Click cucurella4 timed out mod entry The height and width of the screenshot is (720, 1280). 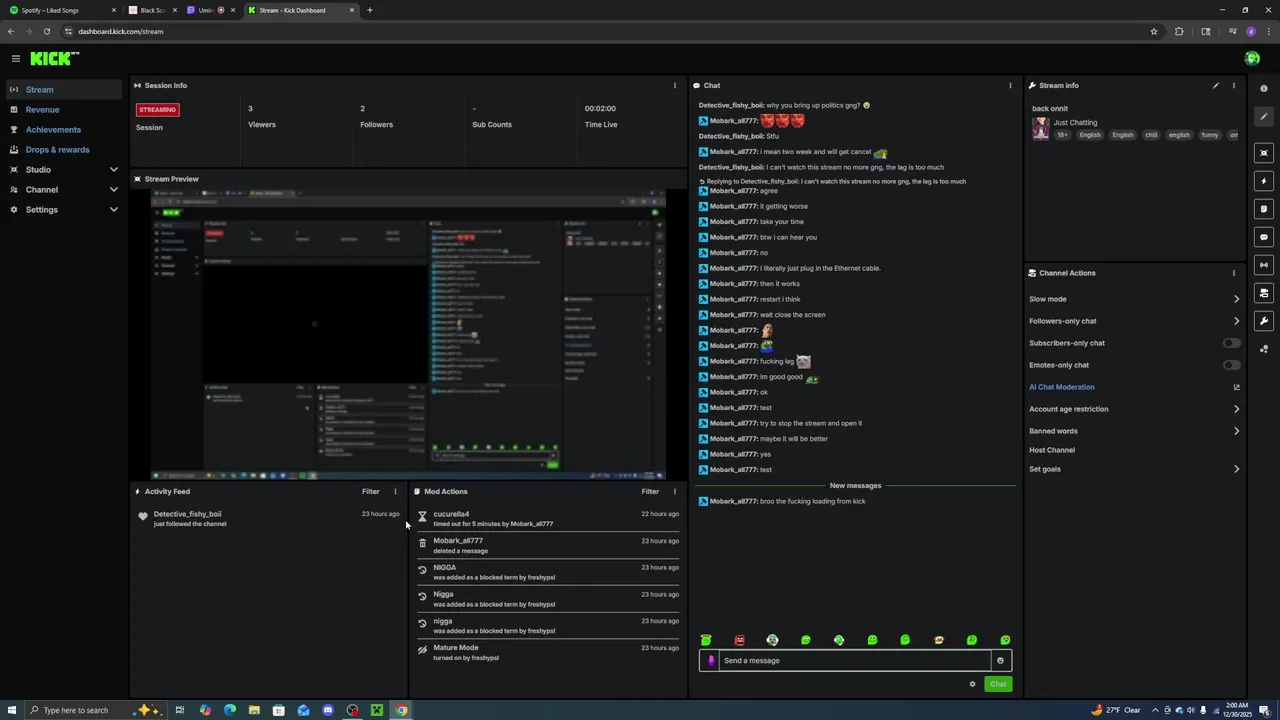pyautogui.click(x=548, y=518)
